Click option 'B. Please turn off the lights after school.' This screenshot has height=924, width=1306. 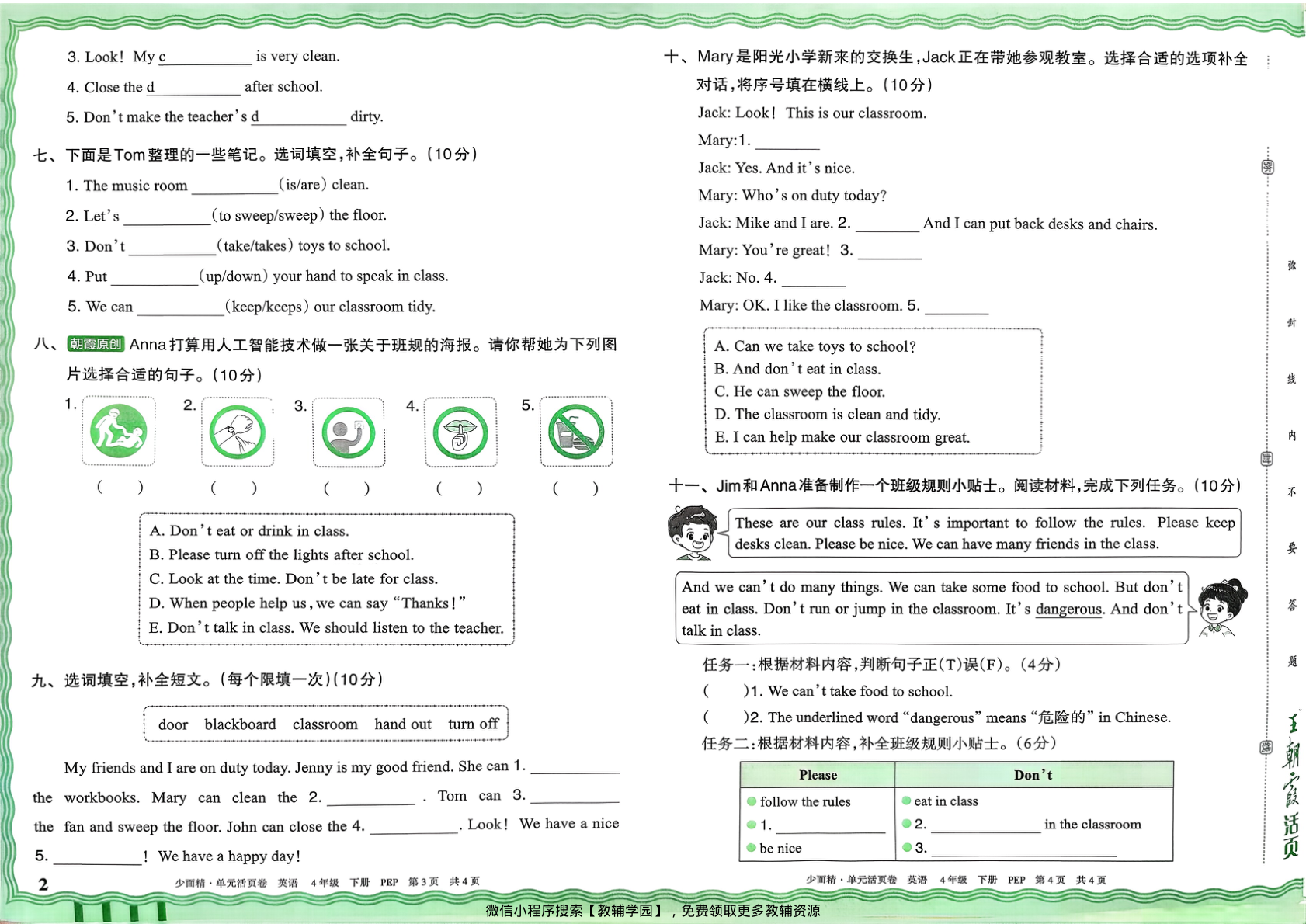(282, 555)
